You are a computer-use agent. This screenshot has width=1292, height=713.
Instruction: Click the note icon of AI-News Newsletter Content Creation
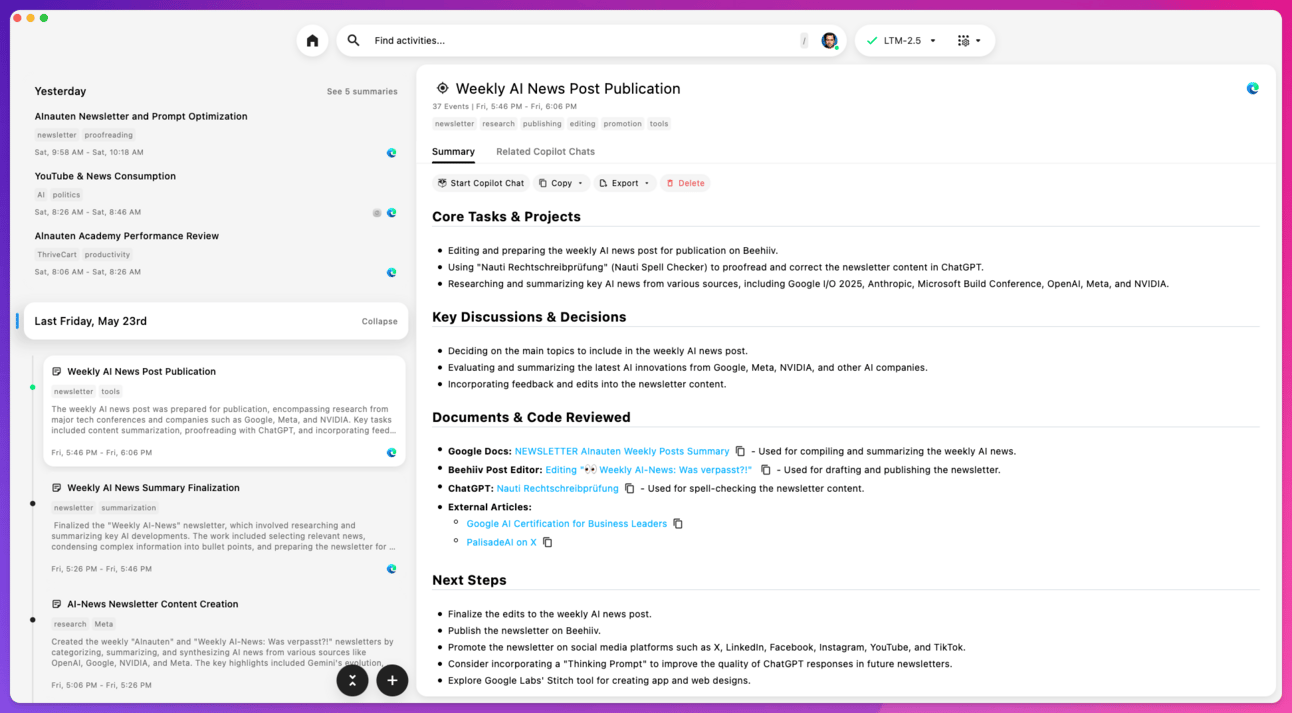point(57,604)
